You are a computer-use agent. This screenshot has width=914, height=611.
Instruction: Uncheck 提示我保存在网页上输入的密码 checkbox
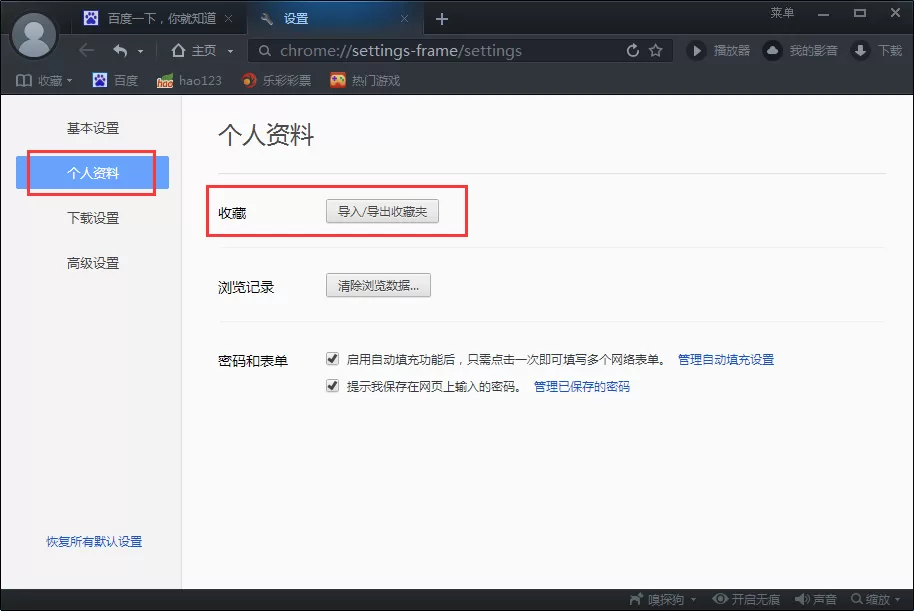[332, 385]
